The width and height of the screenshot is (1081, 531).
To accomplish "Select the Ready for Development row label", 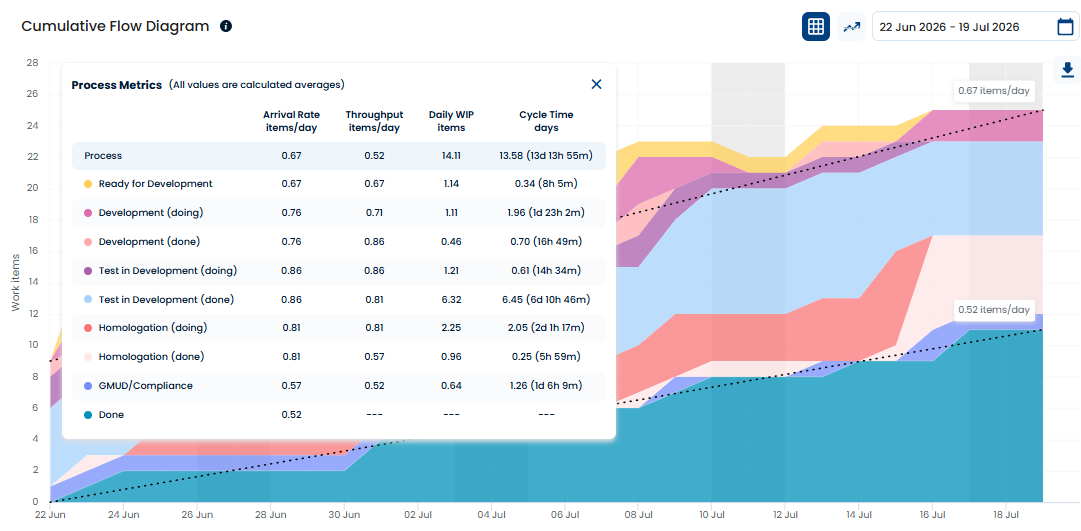I will point(156,184).
